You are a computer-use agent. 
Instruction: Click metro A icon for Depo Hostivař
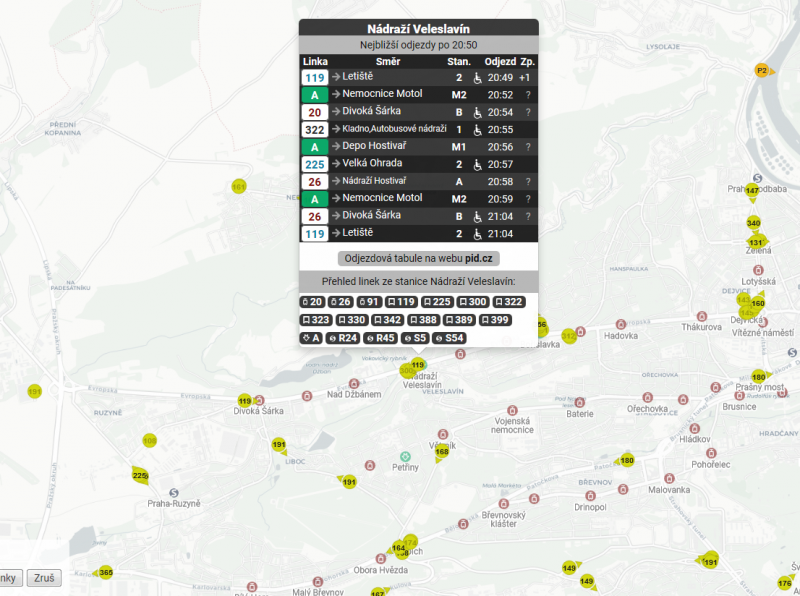tap(315, 147)
